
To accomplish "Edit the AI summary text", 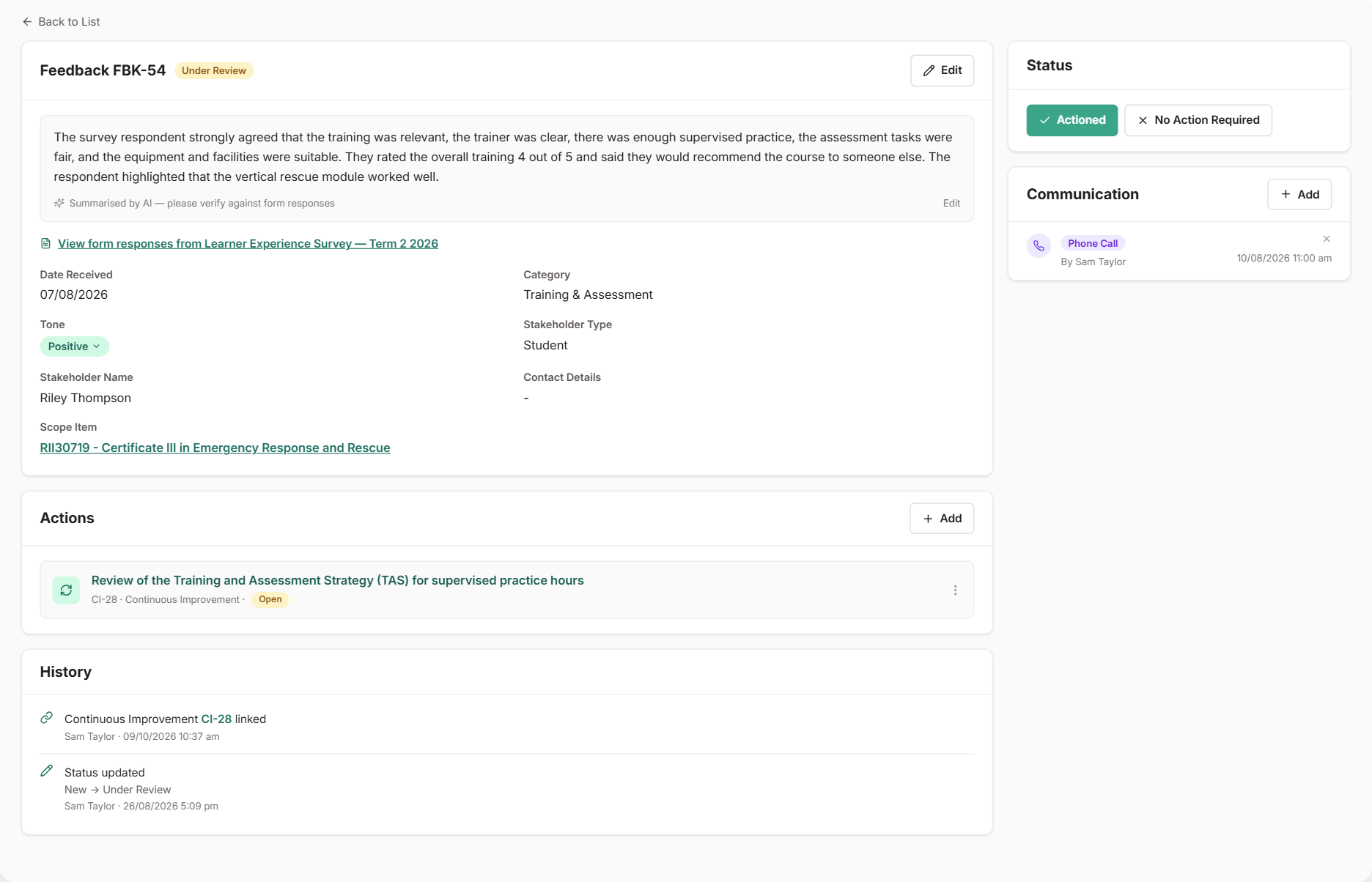I will tap(951, 203).
